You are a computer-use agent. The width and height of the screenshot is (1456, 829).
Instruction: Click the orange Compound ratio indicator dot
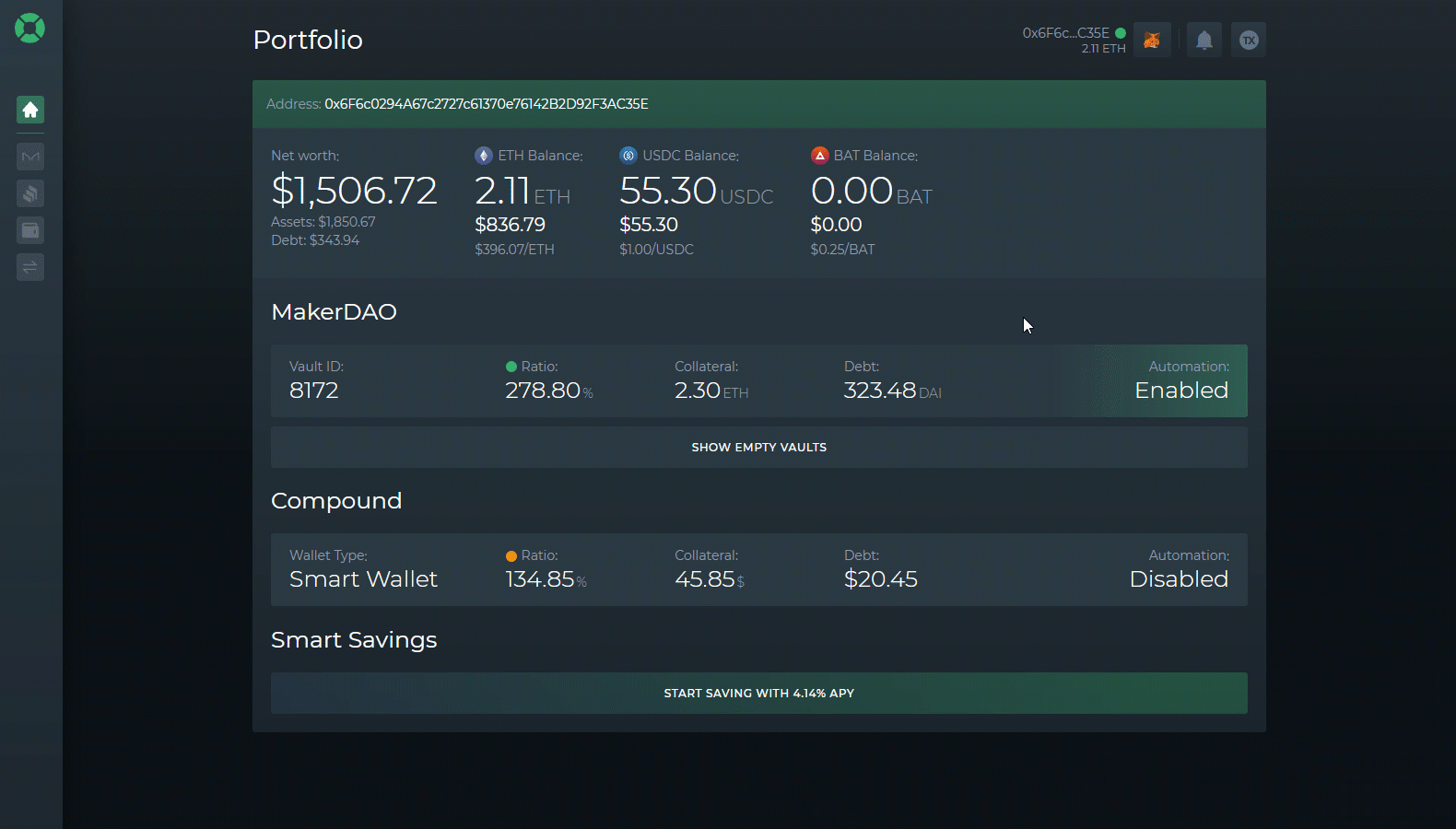511,555
